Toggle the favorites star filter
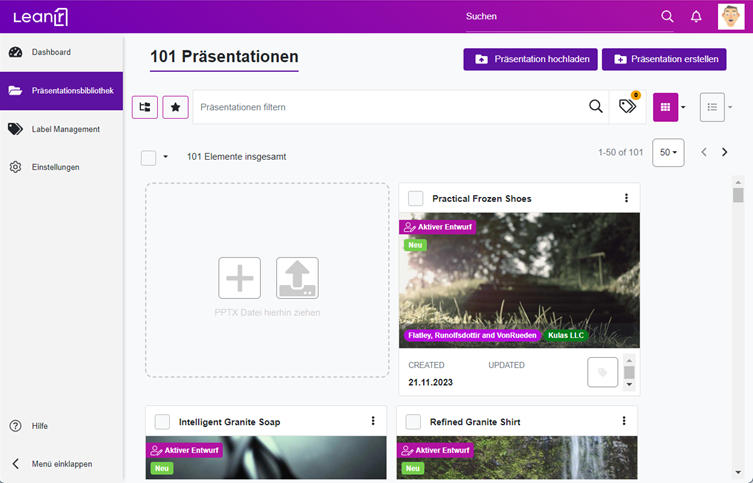 coord(175,107)
